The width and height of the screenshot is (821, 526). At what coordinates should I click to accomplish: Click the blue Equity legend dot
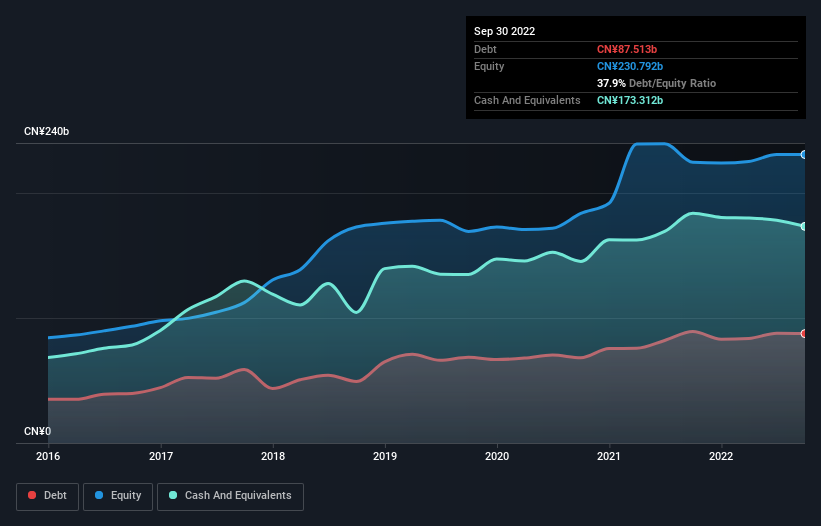tap(99, 495)
